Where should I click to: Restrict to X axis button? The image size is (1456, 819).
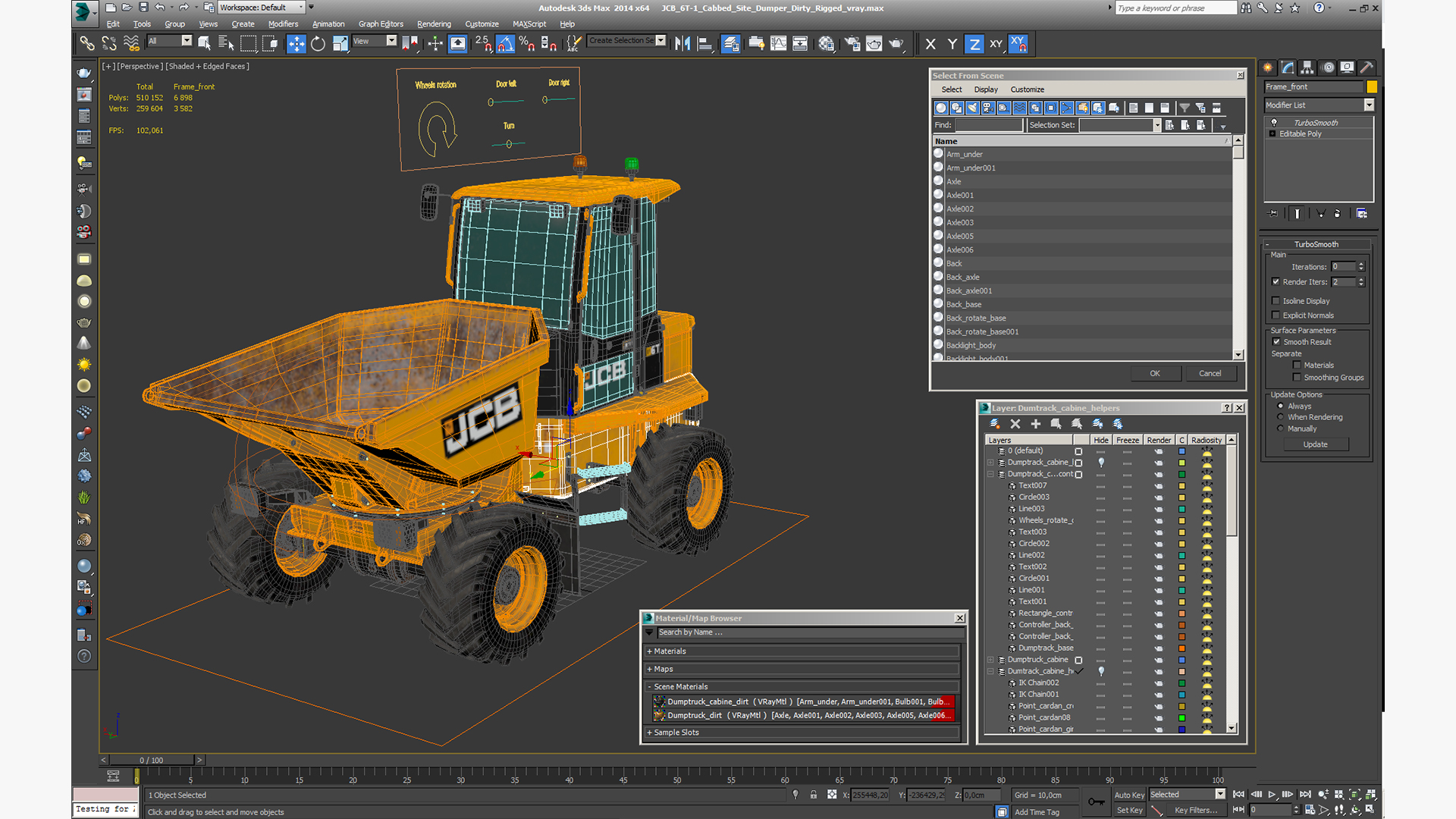[930, 44]
